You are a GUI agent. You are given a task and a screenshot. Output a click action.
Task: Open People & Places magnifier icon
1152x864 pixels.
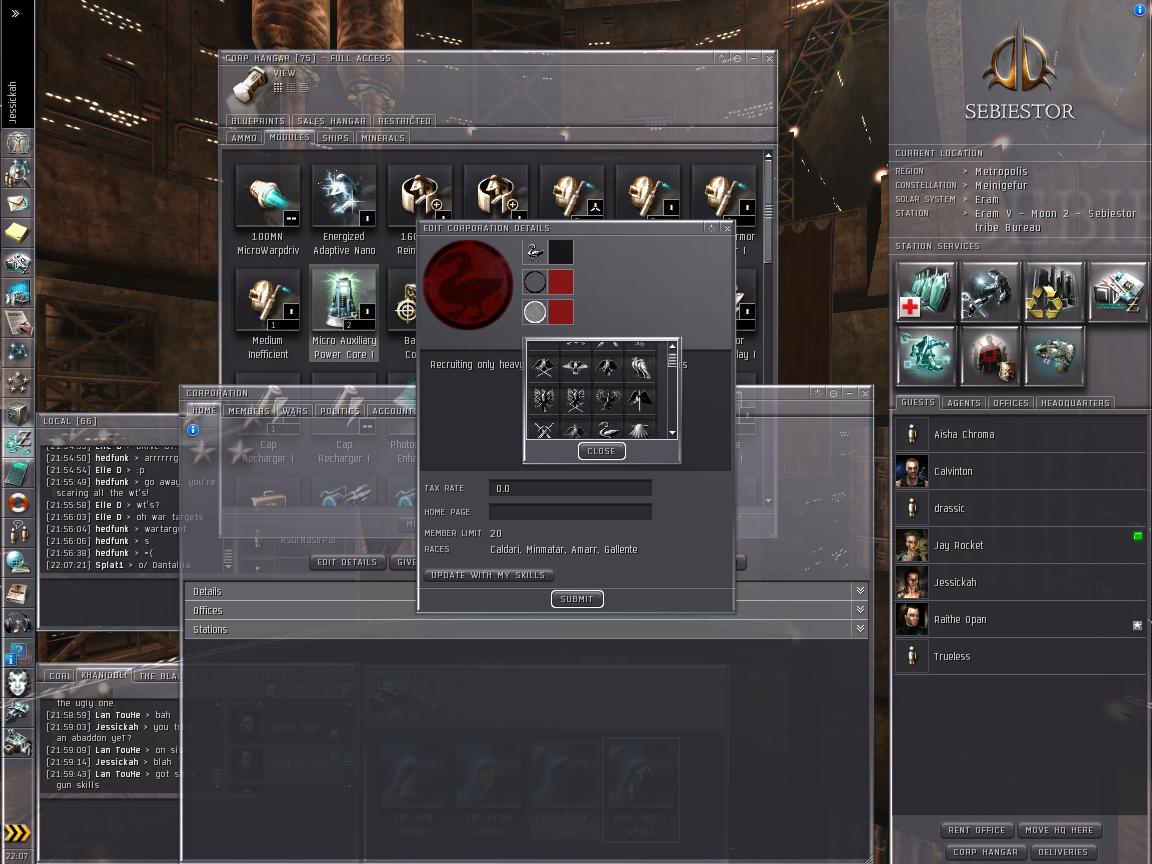pos(17,173)
